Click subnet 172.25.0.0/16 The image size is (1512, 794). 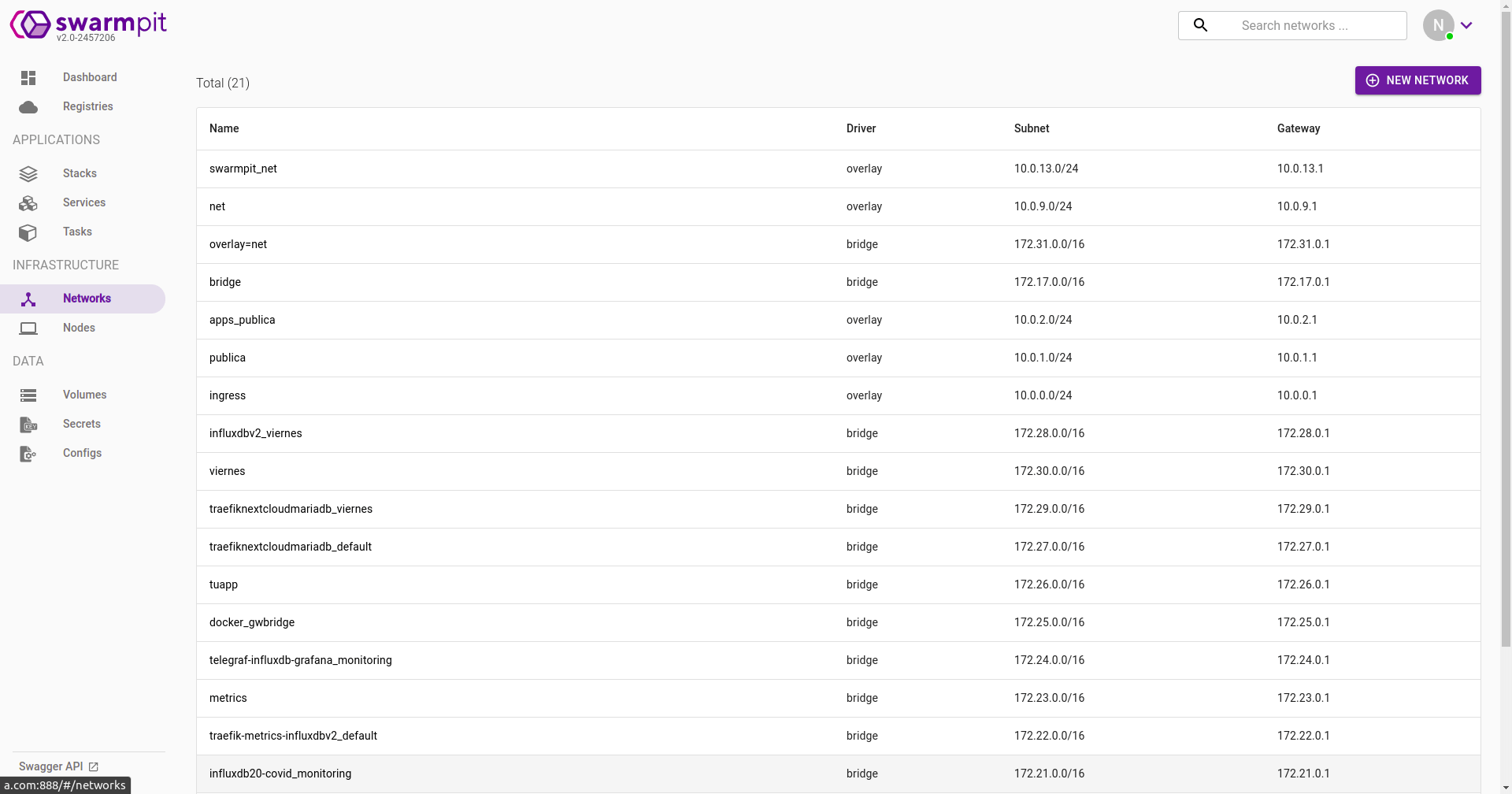pos(1049,622)
